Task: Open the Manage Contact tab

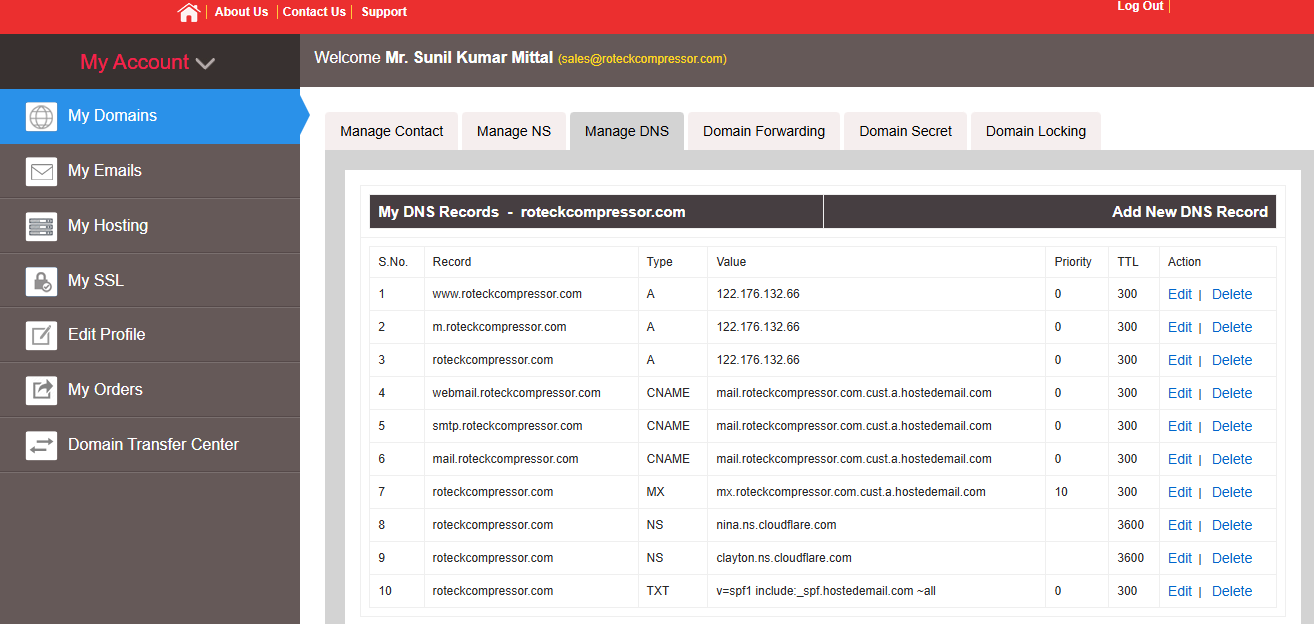Action: click(391, 131)
